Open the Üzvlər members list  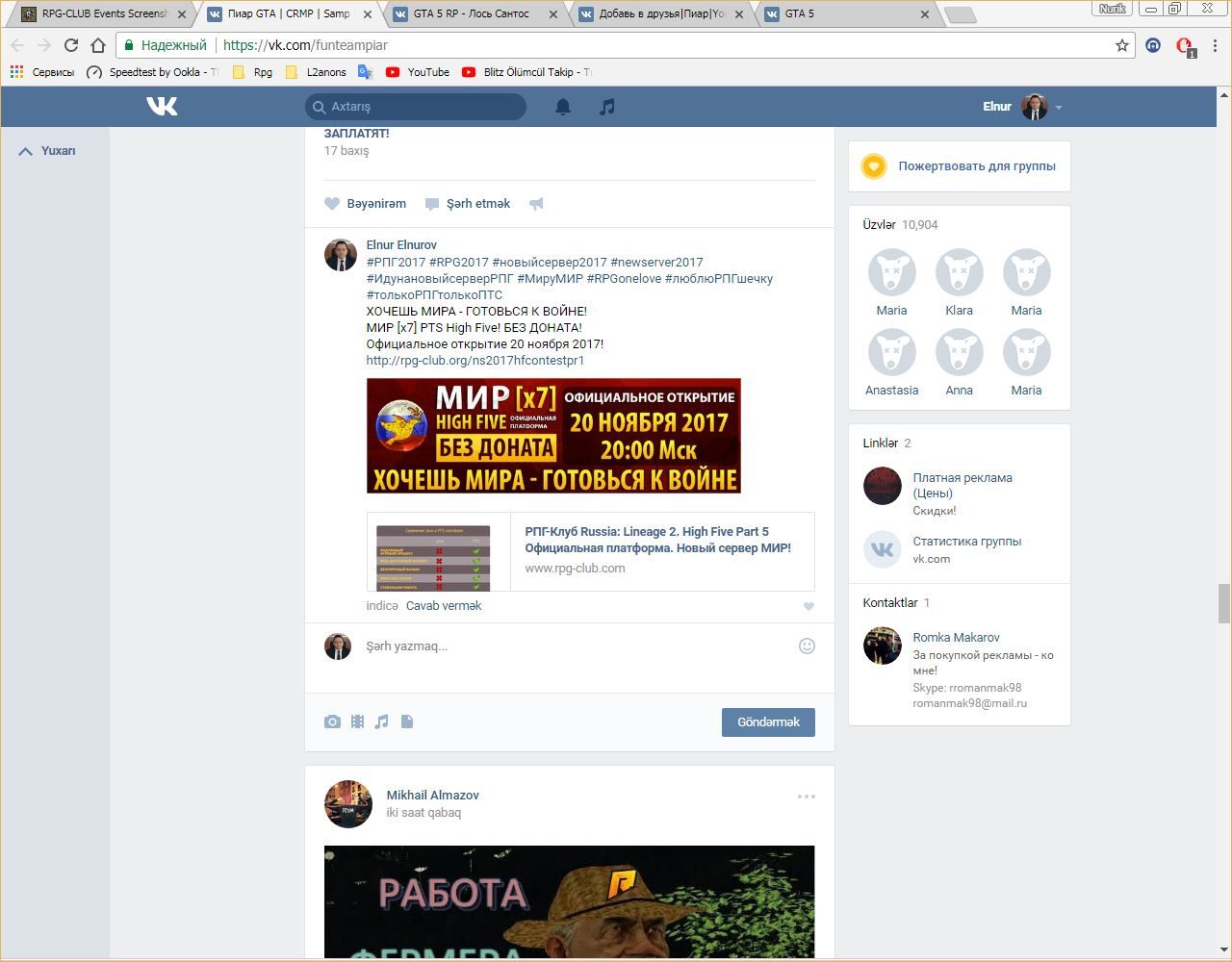coord(900,225)
